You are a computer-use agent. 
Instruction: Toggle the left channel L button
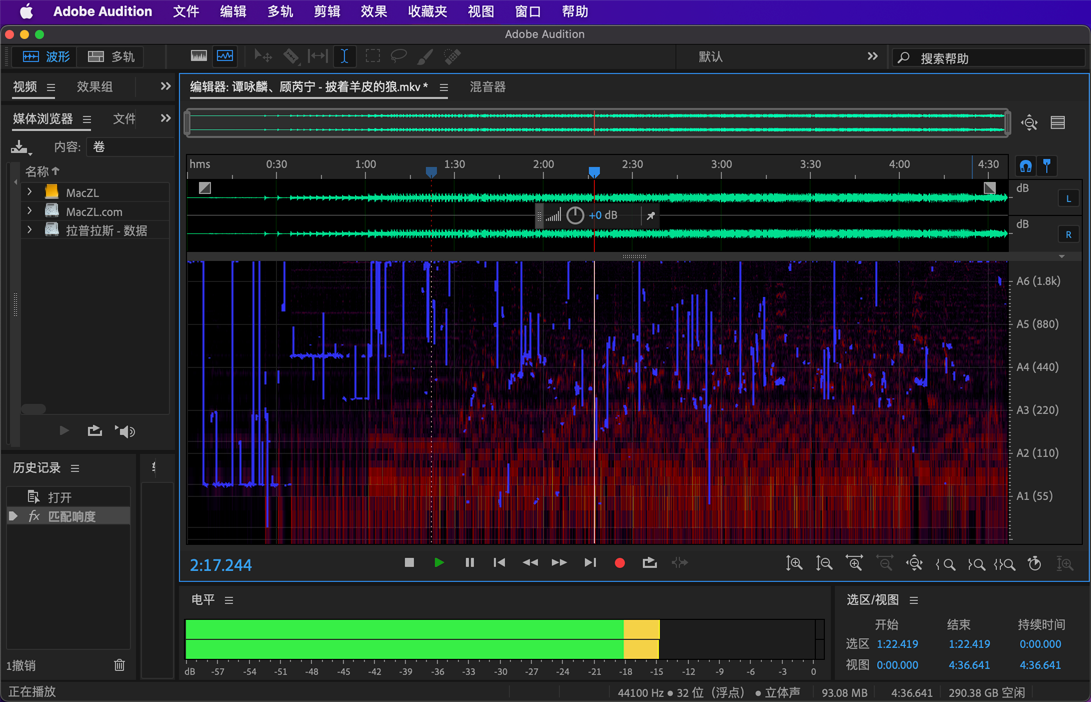point(1068,198)
